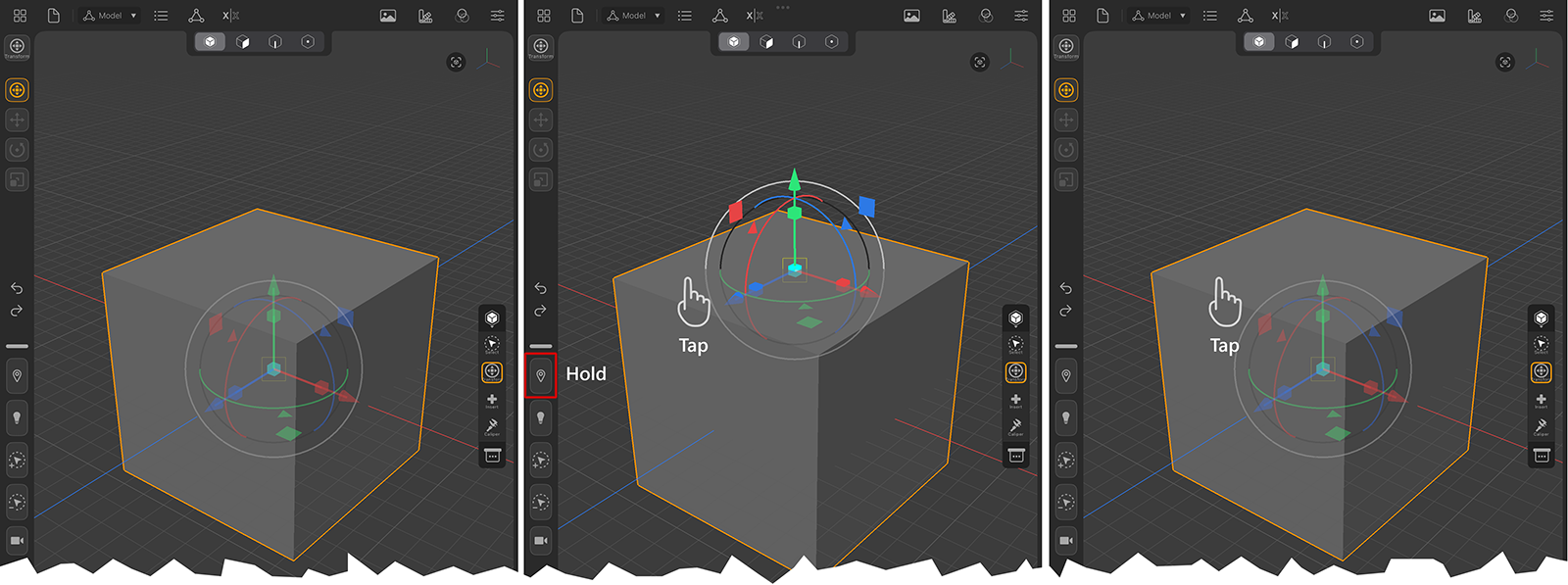Click the add-to-selection cursor icon in the left panel

pos(17,460)
